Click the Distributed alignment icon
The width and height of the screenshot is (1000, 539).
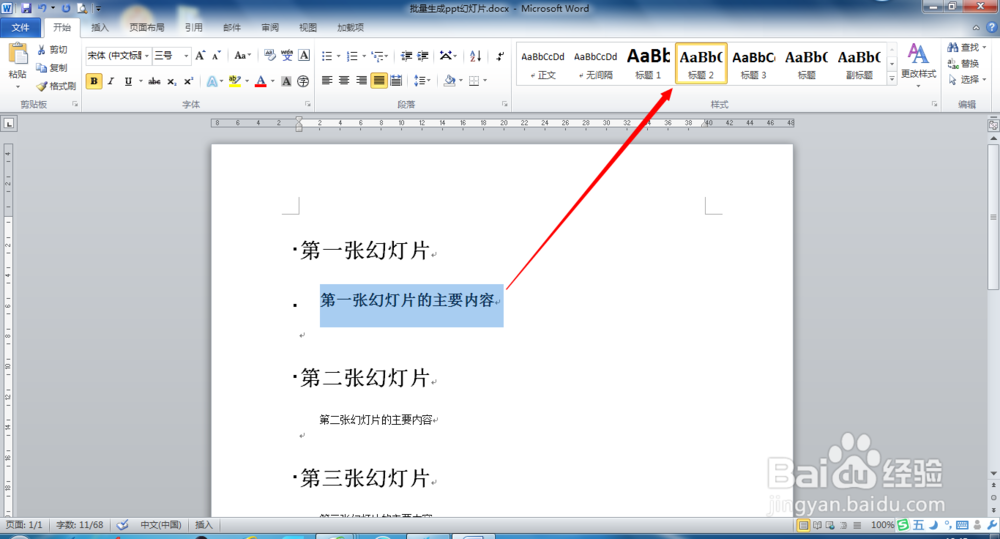pyautogui.click(x=395, y=80)
